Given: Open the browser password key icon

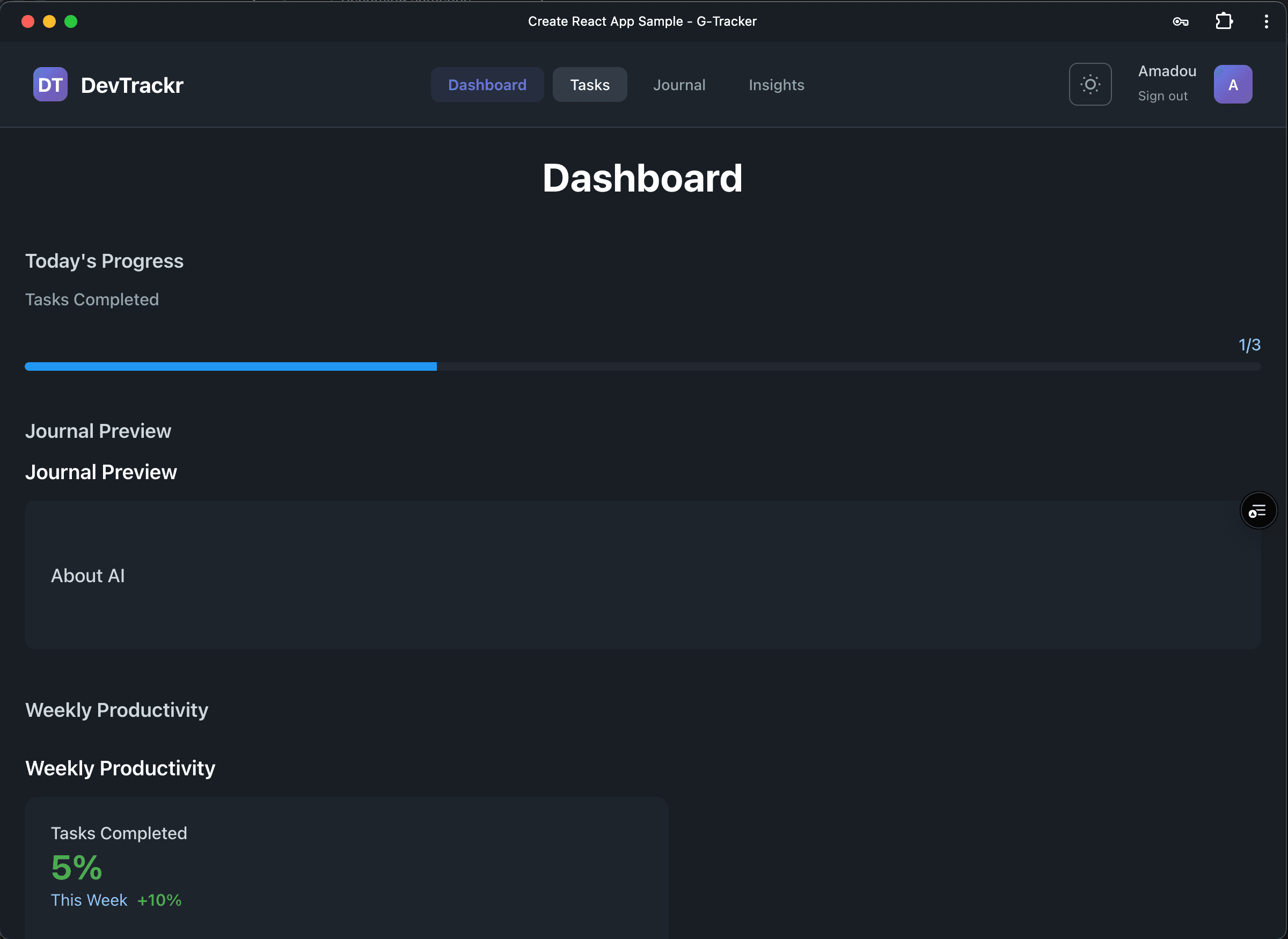Looking at the screenshot, I should [1181, 21].
